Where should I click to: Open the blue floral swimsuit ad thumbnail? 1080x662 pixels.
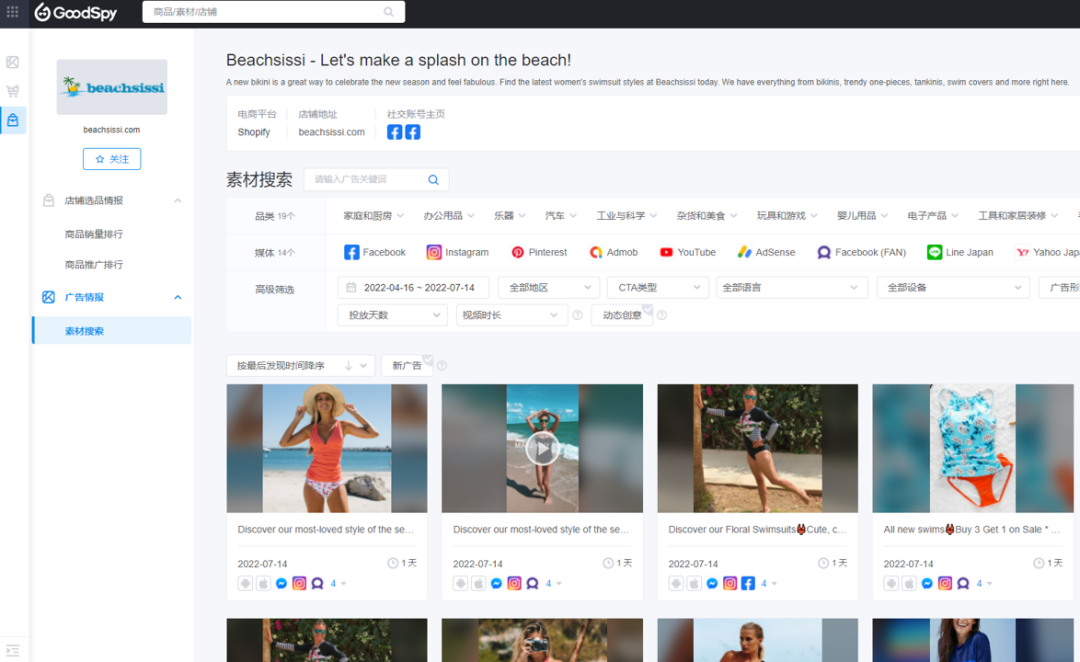coord(973,448)
